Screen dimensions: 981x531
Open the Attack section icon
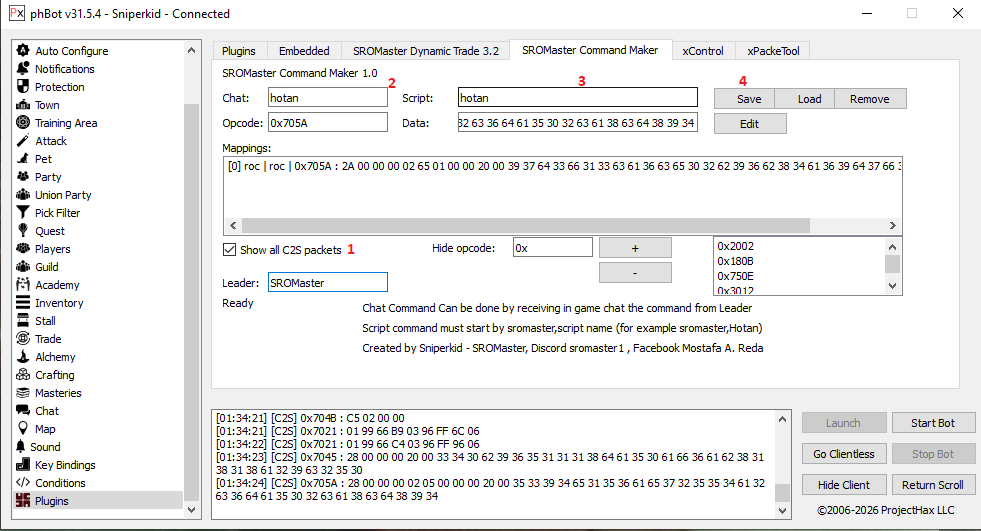coord(23,141)
